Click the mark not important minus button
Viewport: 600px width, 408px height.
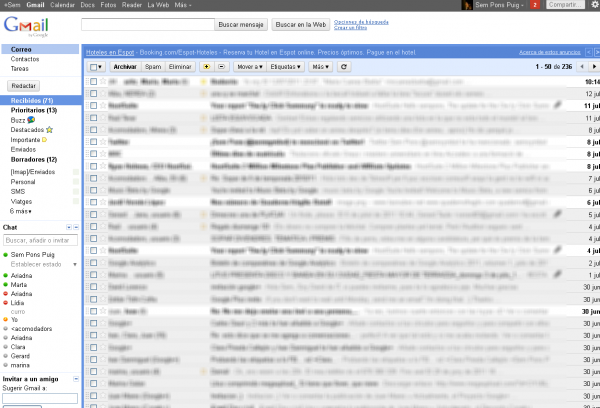tap(220, 66)
